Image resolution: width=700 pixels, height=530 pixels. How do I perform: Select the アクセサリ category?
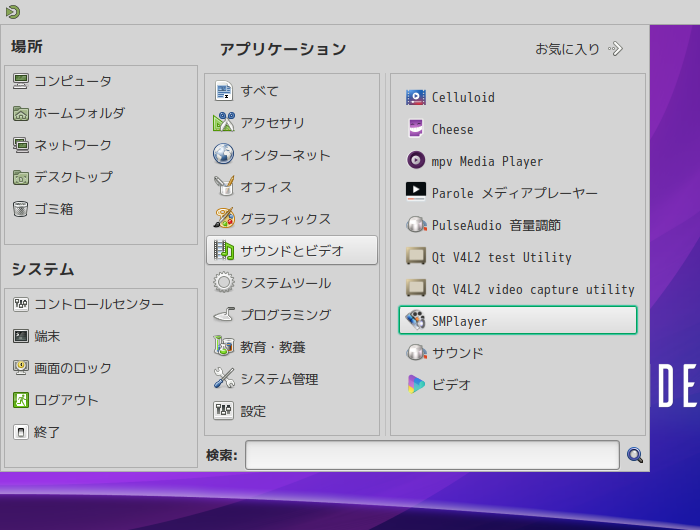point(292,123)
